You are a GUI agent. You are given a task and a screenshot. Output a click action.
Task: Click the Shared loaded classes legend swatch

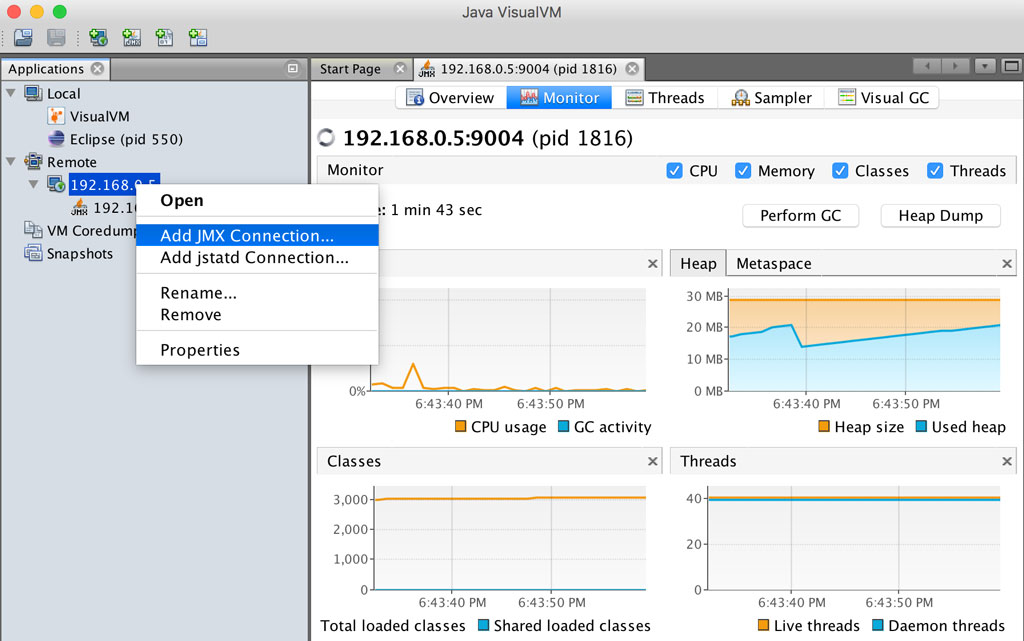(483, 625)
